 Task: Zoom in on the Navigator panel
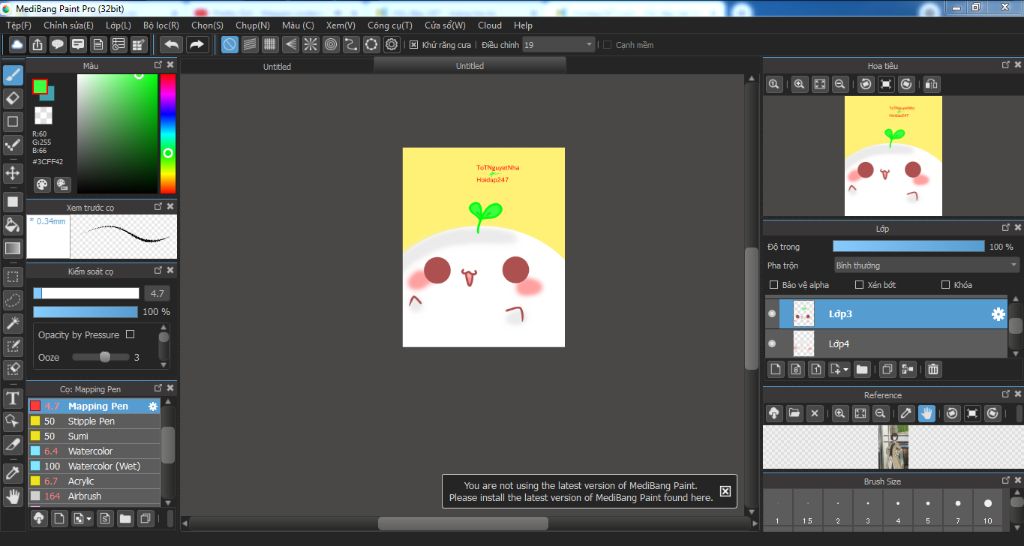point(799,84)
